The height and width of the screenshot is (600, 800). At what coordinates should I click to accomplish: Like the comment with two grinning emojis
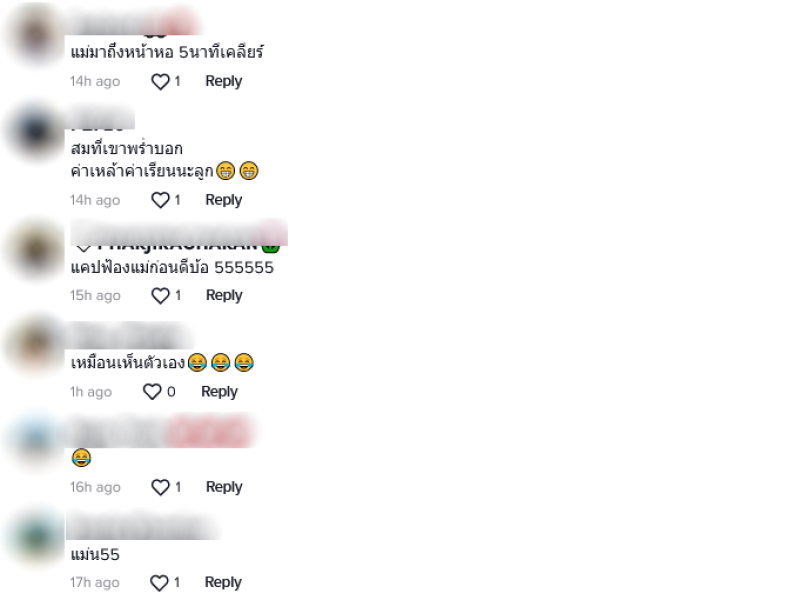tap(160, 200)
